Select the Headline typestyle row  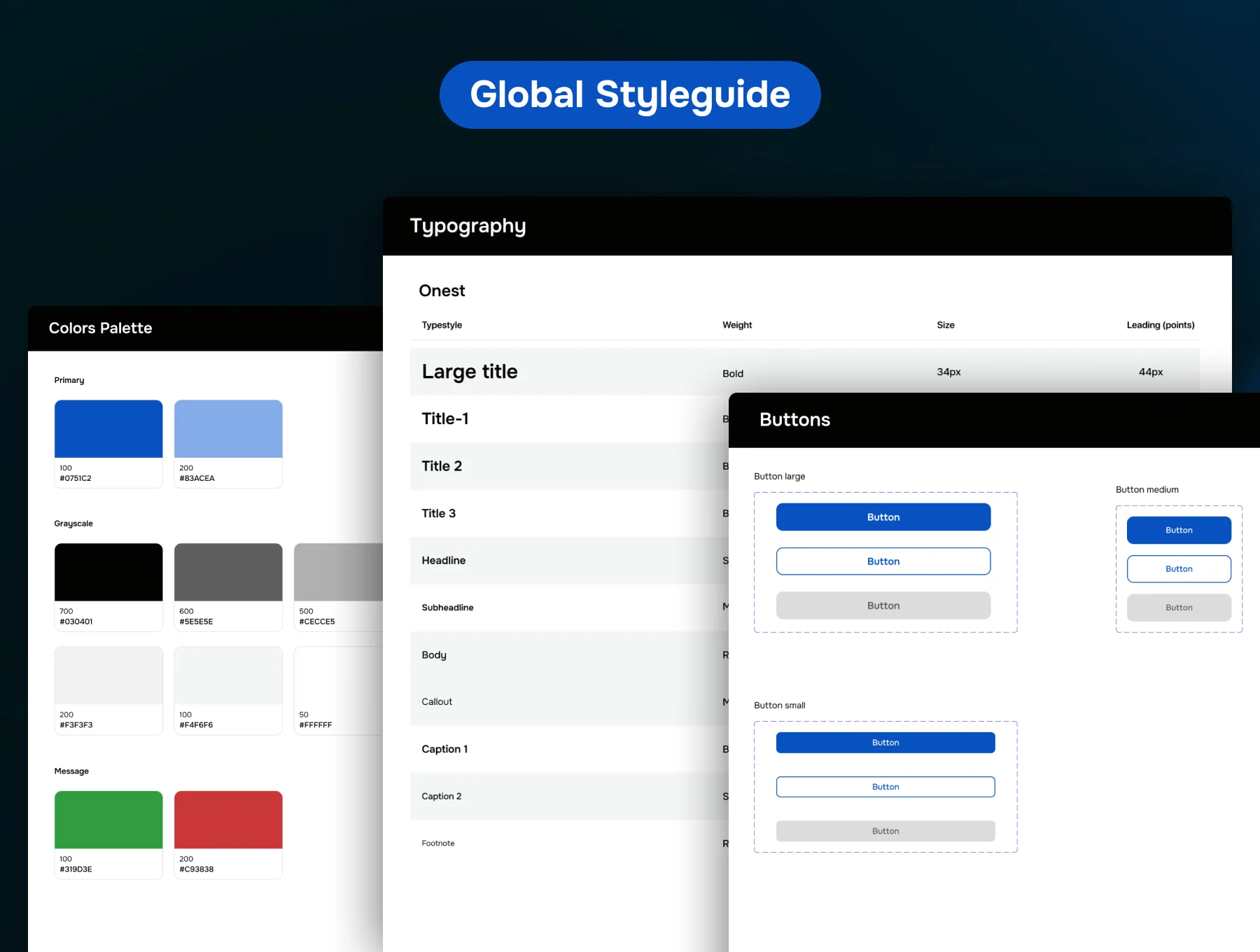569,561
